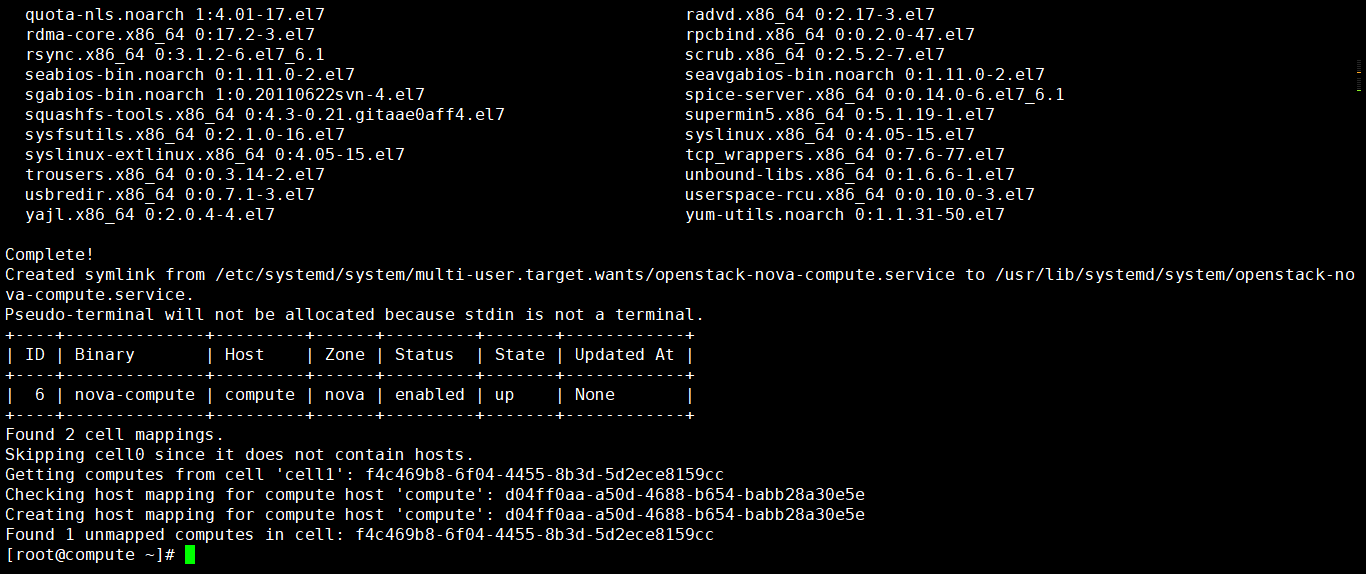Click the 'nova-compute' table cell

[135, 395]
